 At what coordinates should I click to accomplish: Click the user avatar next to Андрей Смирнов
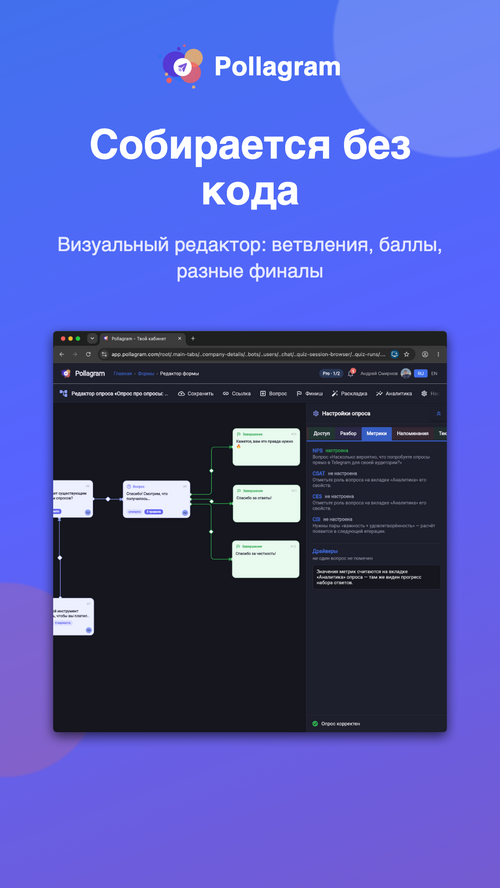coord(405,374)
